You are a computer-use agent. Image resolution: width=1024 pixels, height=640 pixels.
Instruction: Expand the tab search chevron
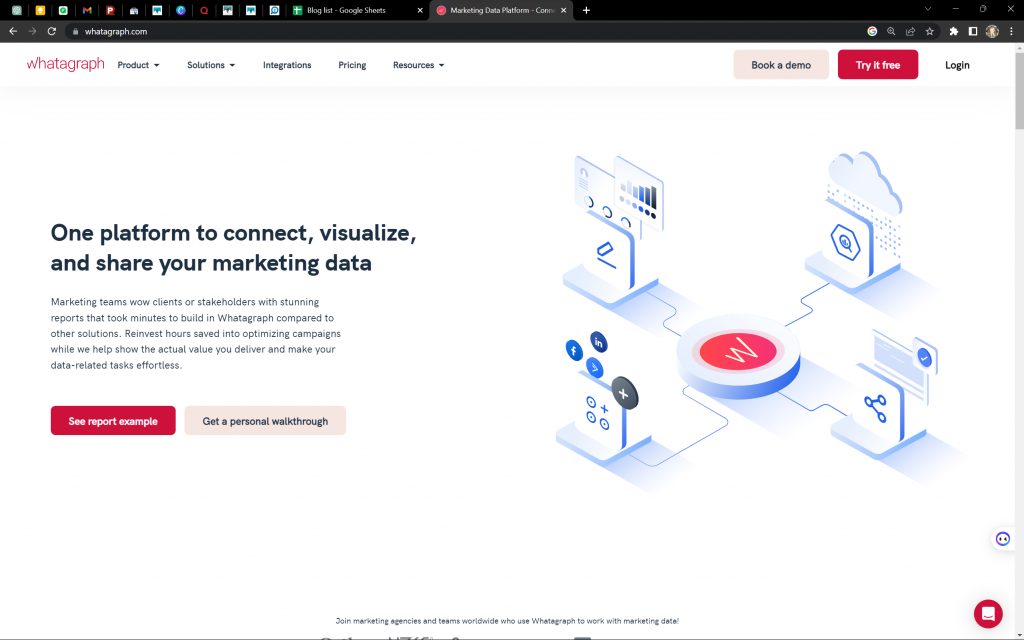pyautogui.click(x=927, y=9)
